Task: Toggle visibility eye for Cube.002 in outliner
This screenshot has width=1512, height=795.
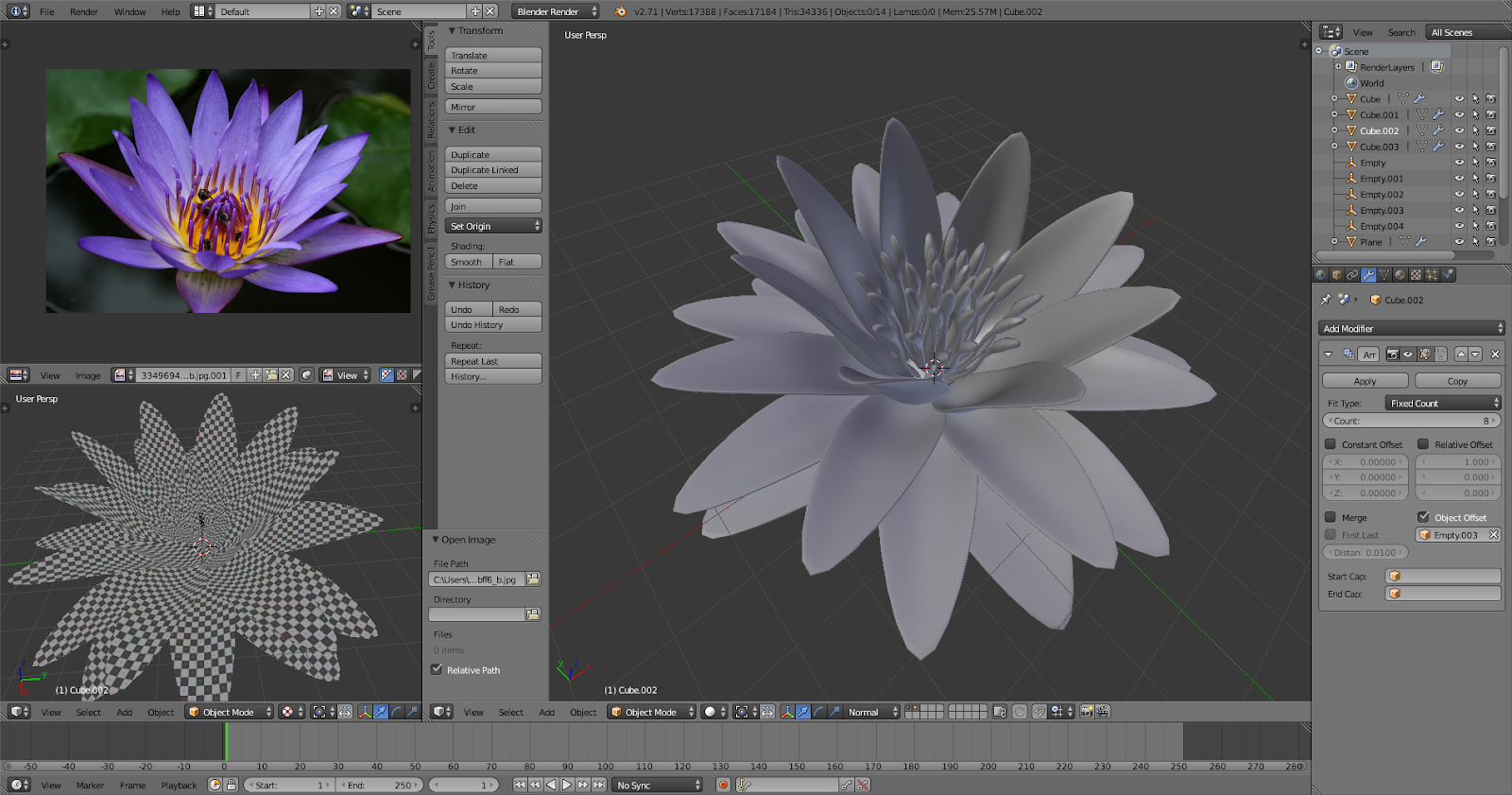Action: pos(1459,130)
